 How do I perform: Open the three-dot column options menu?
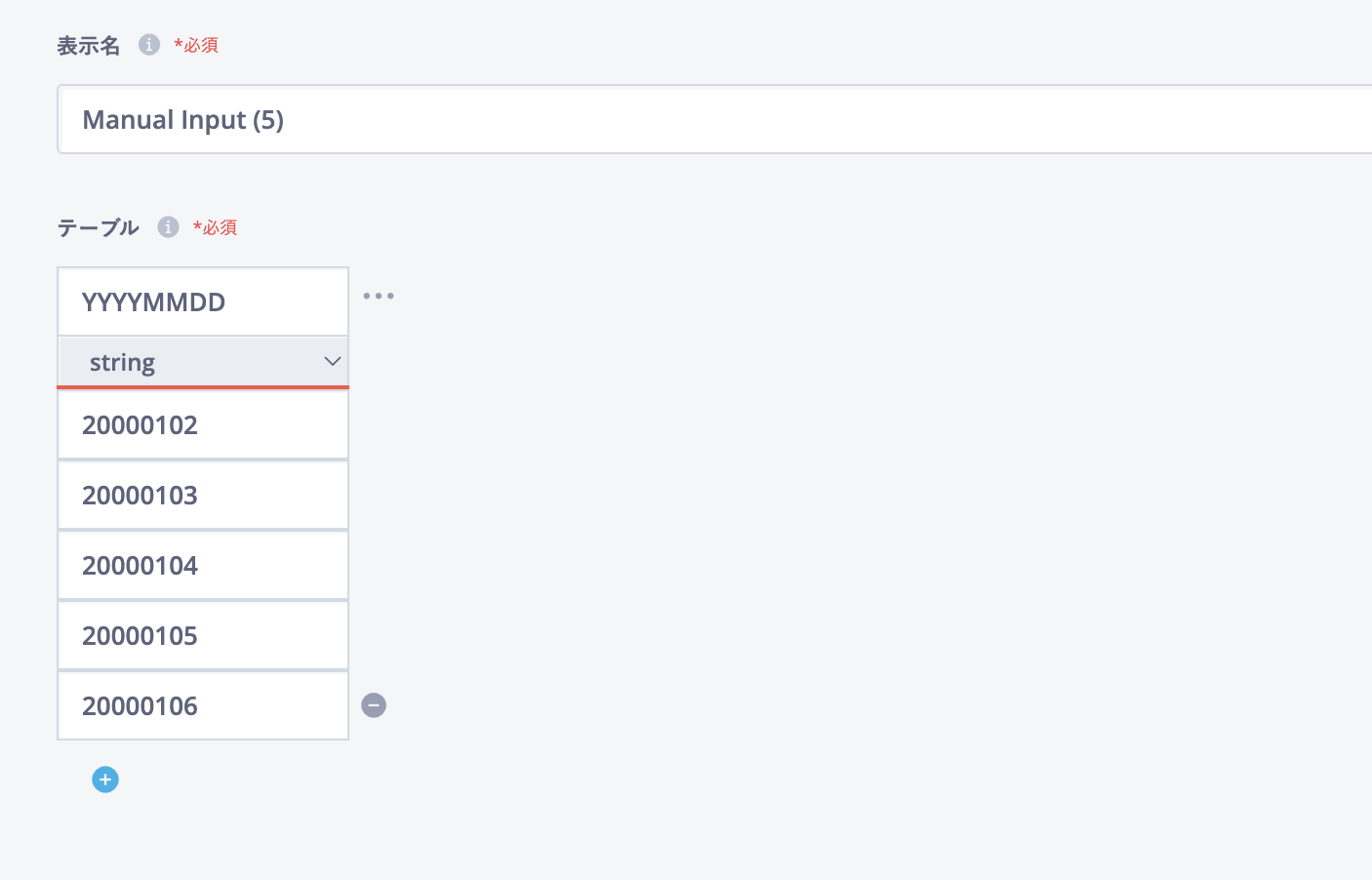[379, 296]
